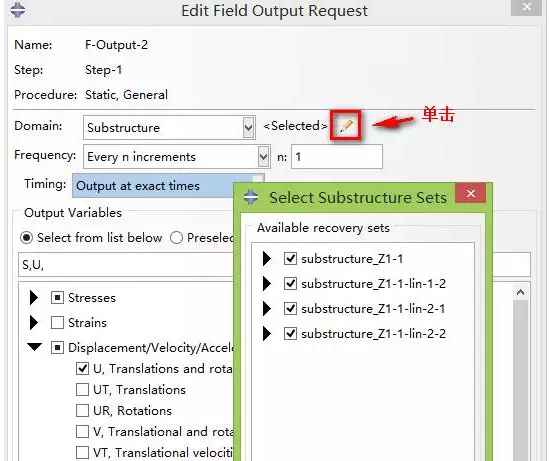Close the Select Substructure Sets dialog
The image size is (549, 461).
[471, 193]
